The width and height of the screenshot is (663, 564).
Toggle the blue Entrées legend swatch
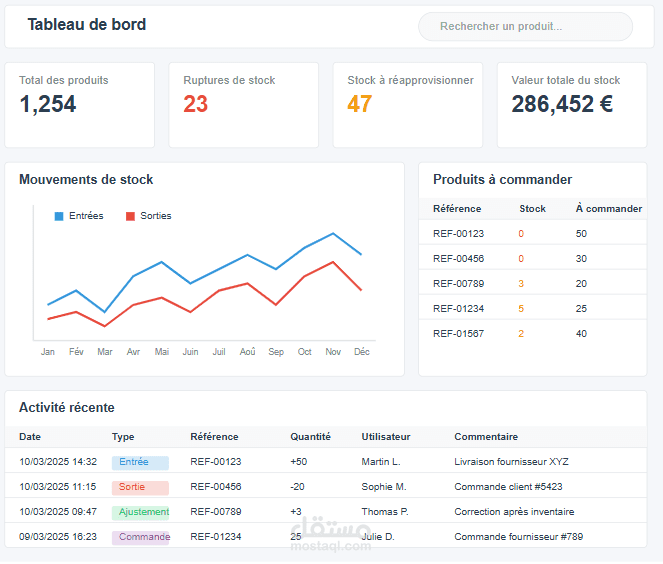tap(59, 216)
